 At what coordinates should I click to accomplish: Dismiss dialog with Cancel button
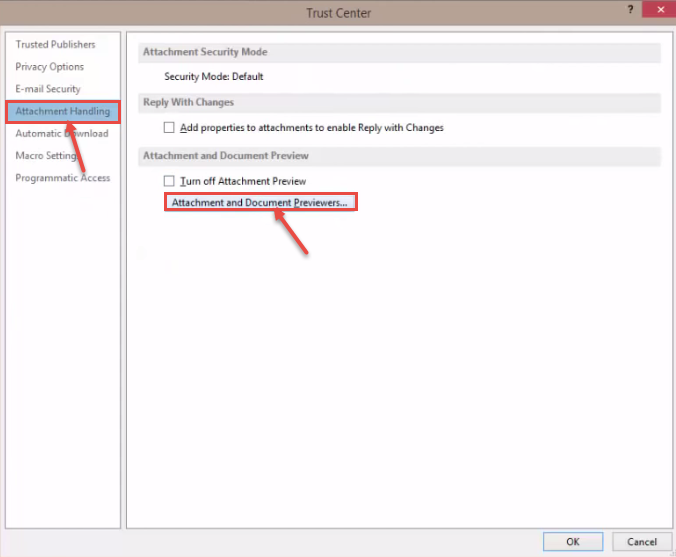click(642, 541)
